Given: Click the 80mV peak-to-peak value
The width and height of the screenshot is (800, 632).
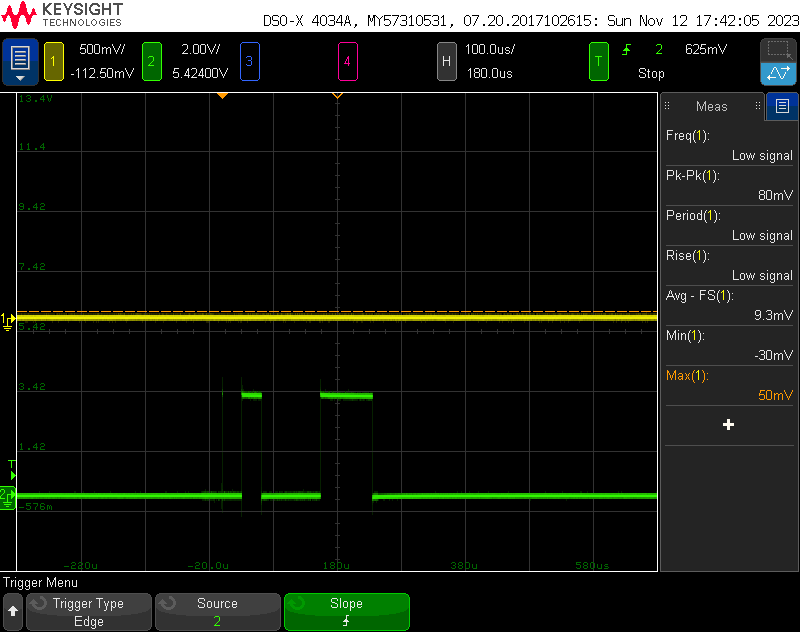Looking at the screenshot, I should tap(776, 195).
